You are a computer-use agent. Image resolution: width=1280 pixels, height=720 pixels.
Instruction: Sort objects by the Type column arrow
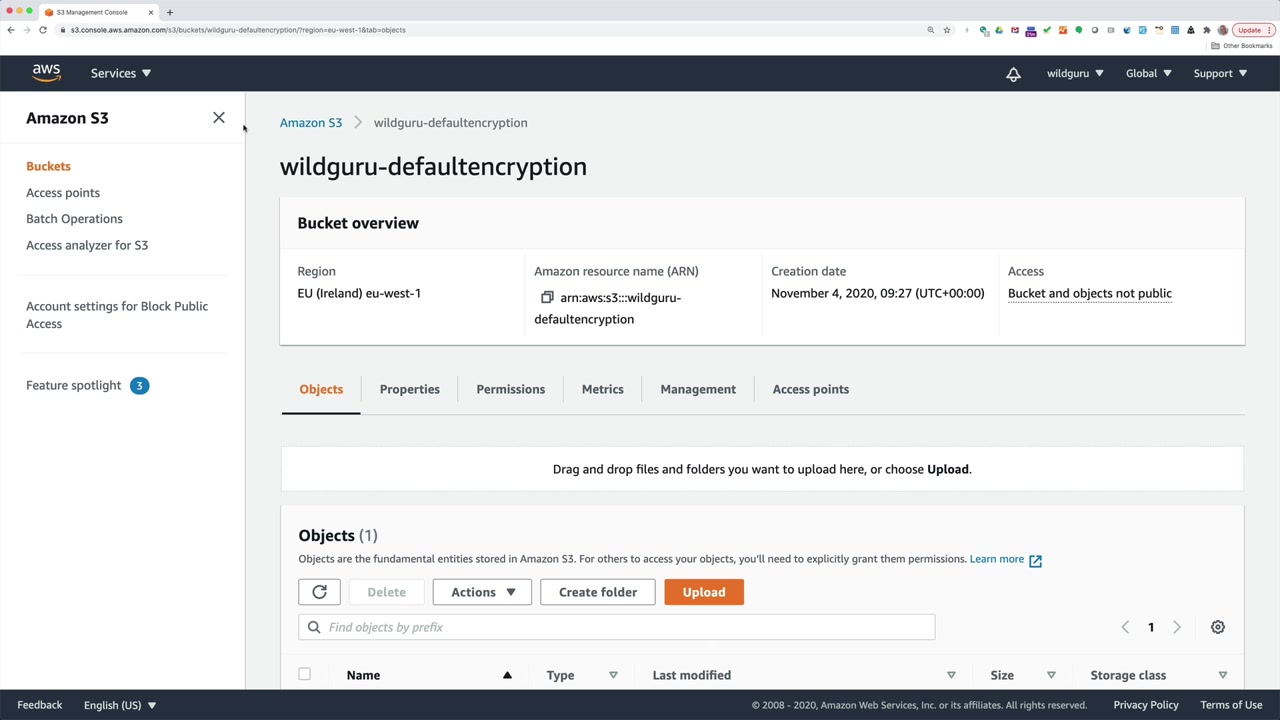(x=613, y=675)
